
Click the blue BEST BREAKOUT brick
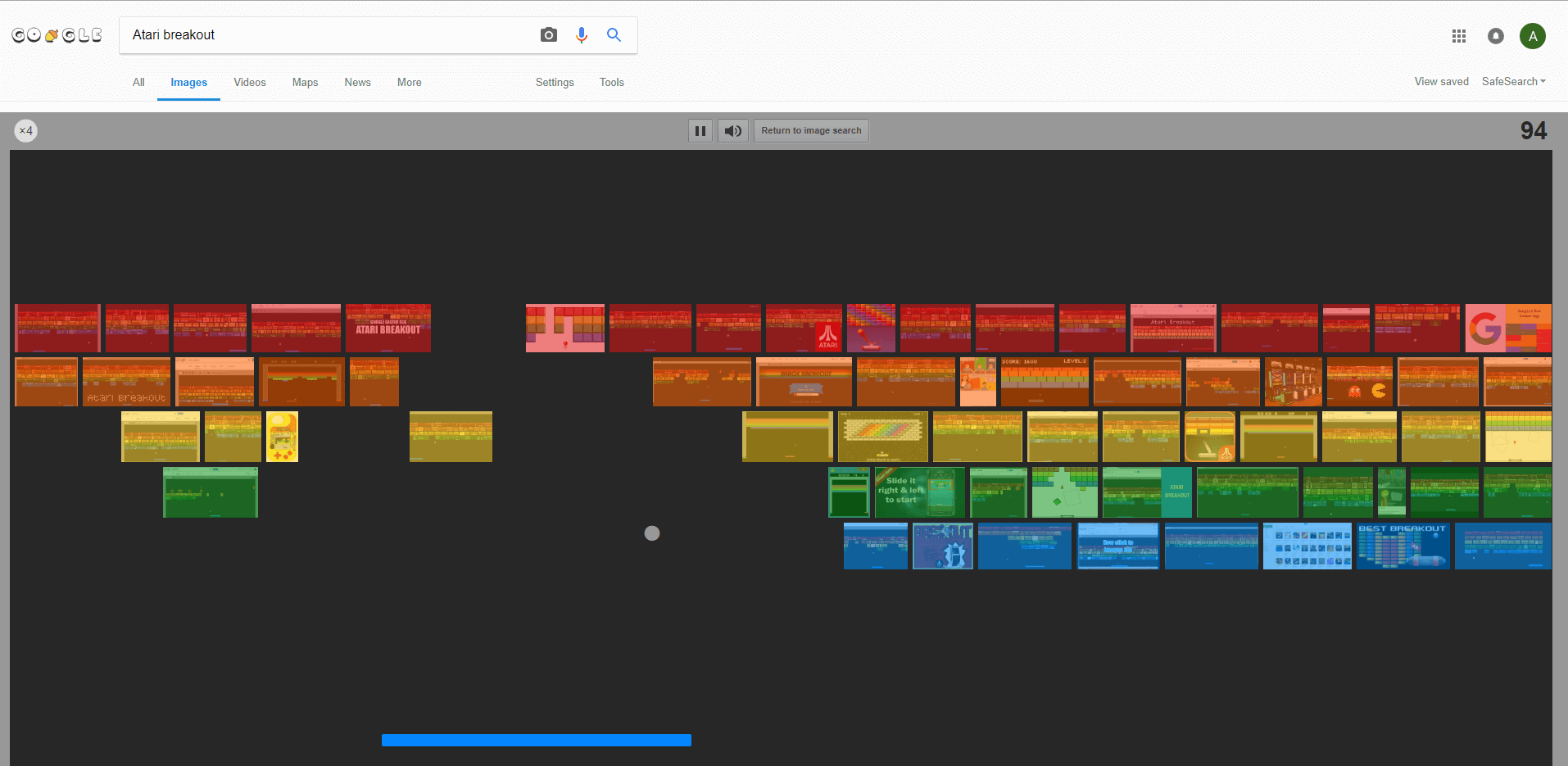pyautogui.click(x=1403, y=546)
